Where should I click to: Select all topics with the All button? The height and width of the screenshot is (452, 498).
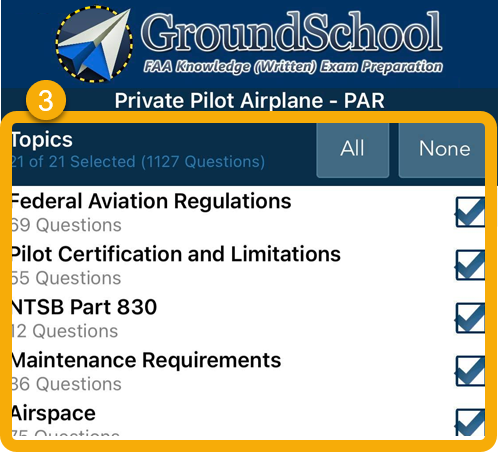[353, 149]
